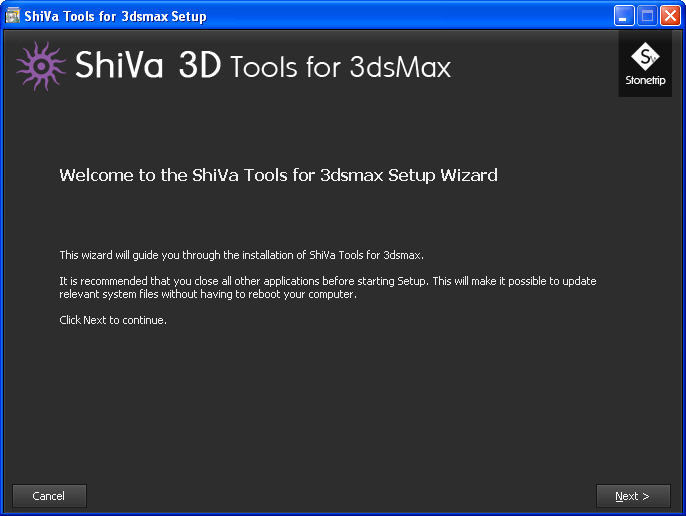Click the Stonetrip logo icon

point(645,64)
